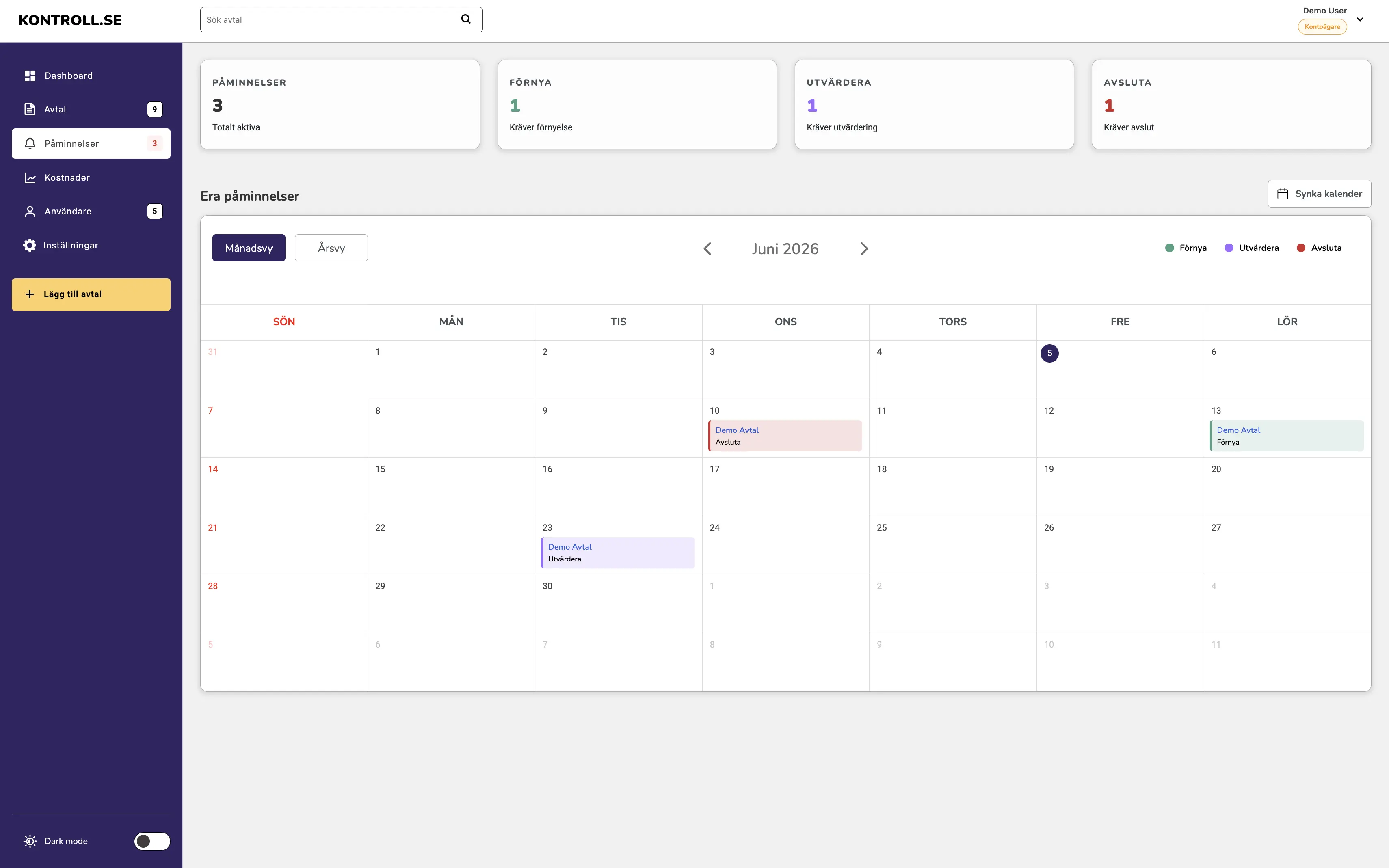Go to previous month with left chevron
This screenshot has width=1389, height=868.
[x=707, y=248]
